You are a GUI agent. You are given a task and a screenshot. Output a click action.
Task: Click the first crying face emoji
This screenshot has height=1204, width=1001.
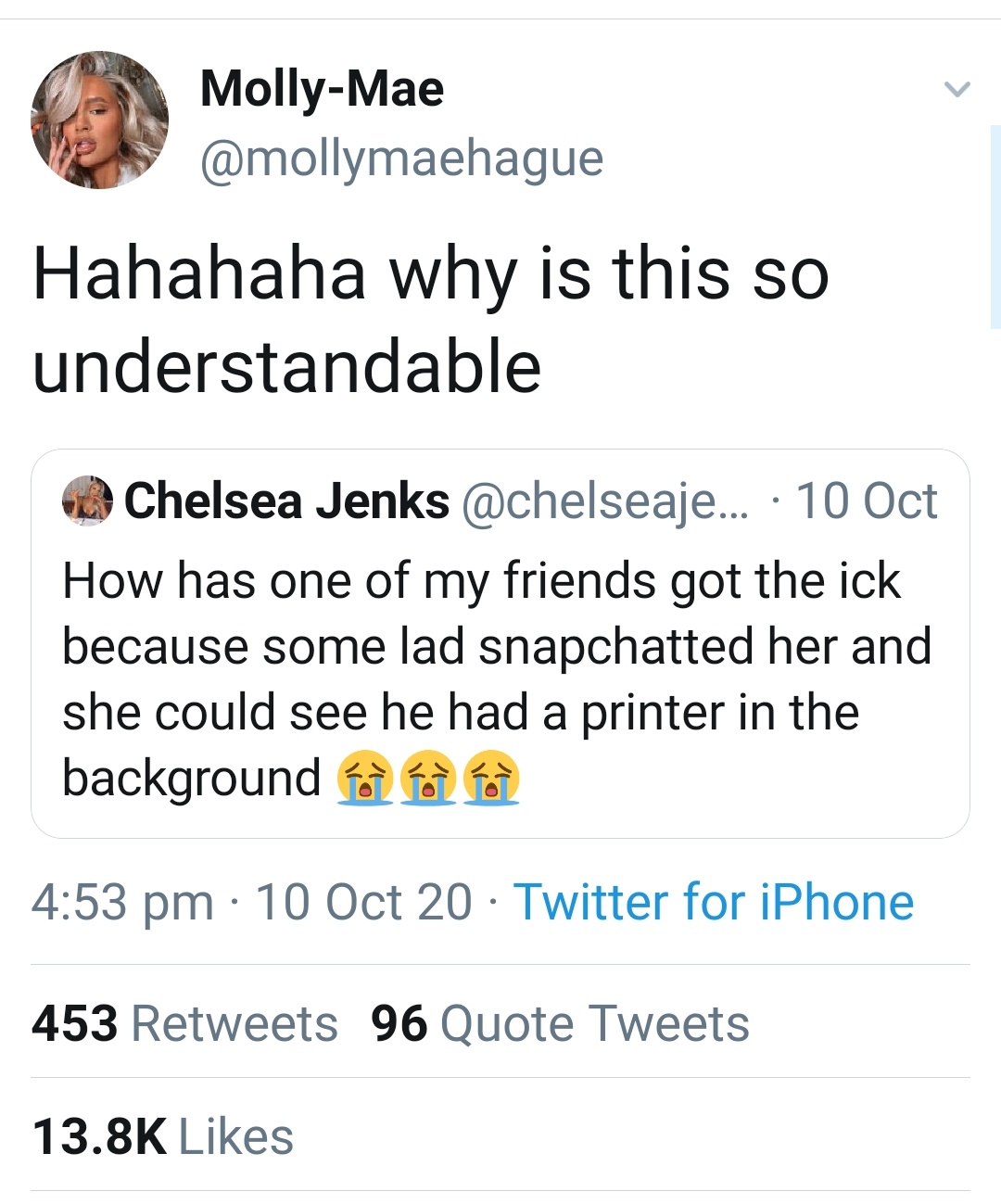[365, 779]
